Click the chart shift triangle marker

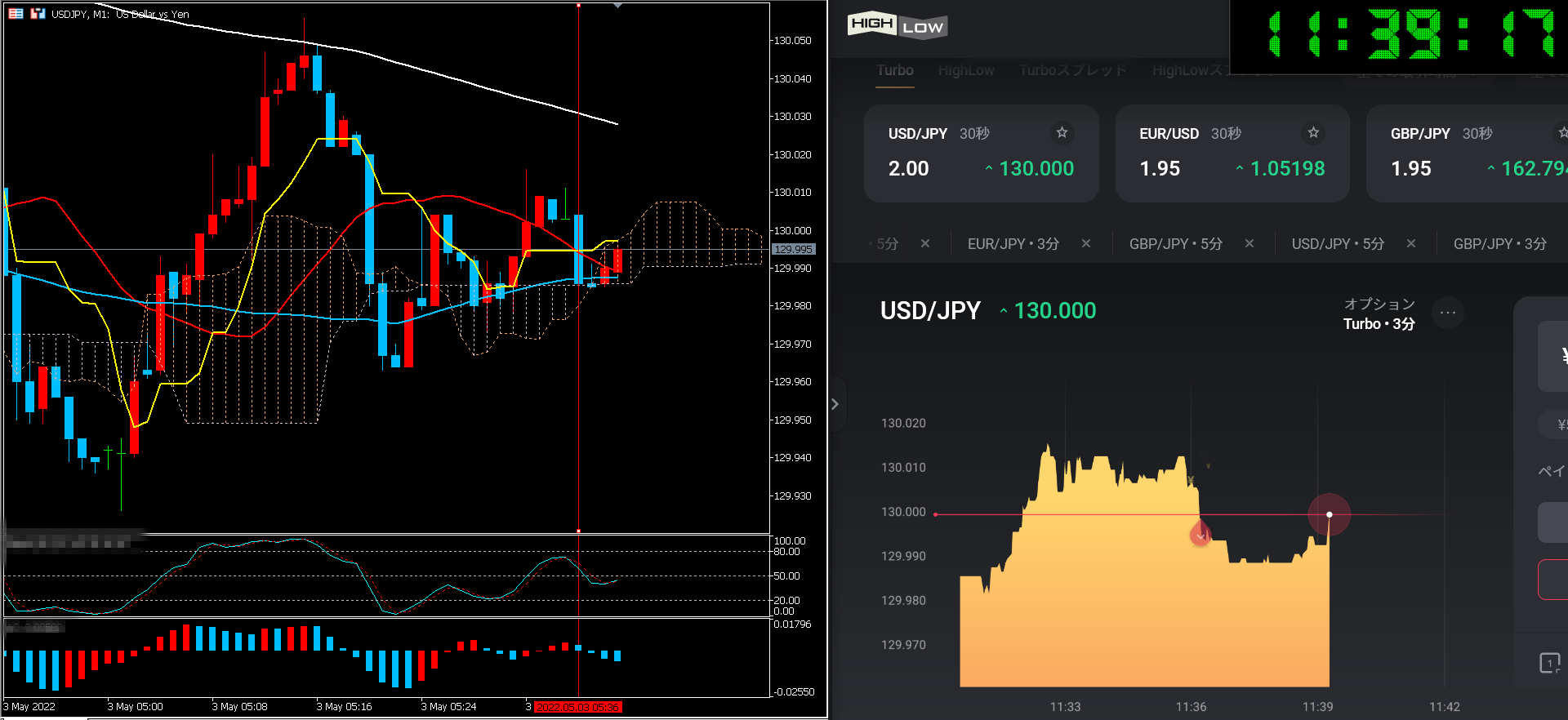point(618,6)
